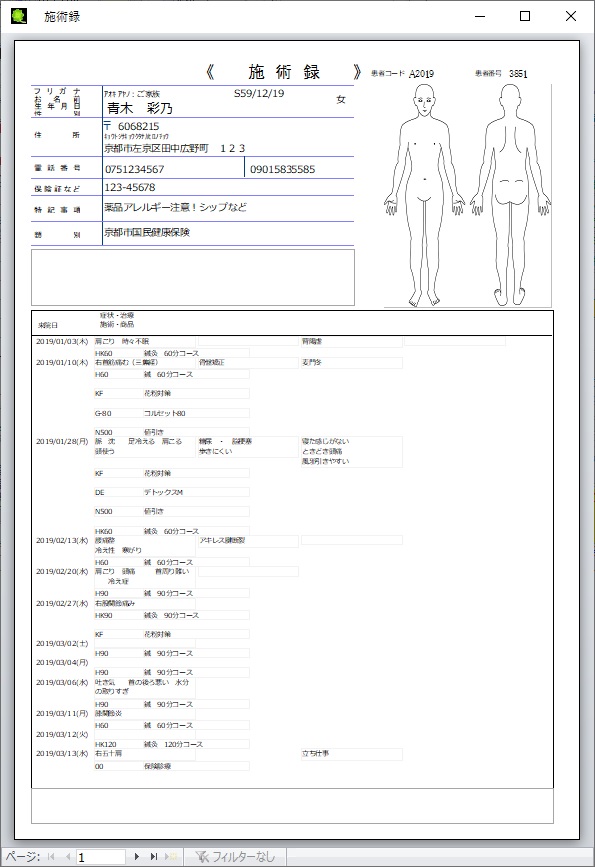Select patient name 青木 彩乃
The height and width of the screenshot is (867, 595).
(140, 108)
